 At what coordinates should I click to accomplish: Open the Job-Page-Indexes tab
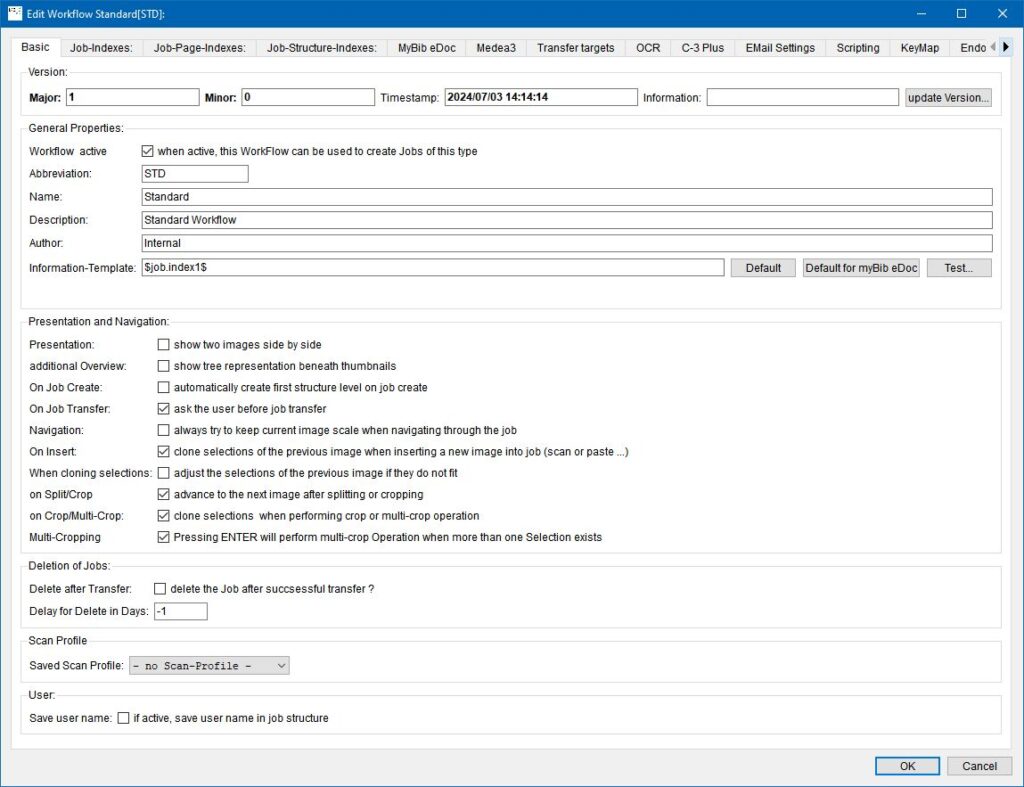200,48
